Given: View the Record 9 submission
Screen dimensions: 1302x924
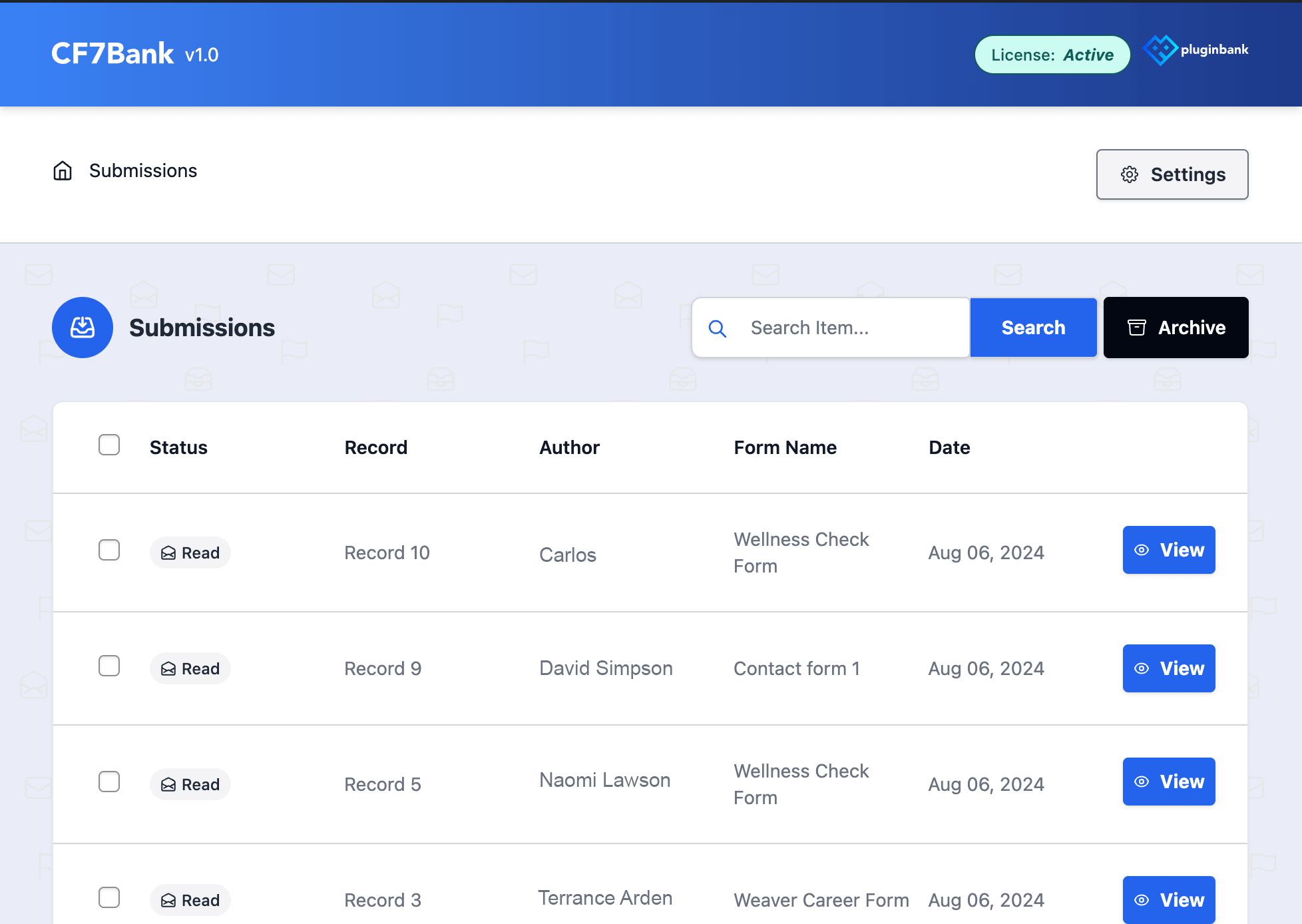Looking at the screenshot, I should click(x=1169, y=668).
